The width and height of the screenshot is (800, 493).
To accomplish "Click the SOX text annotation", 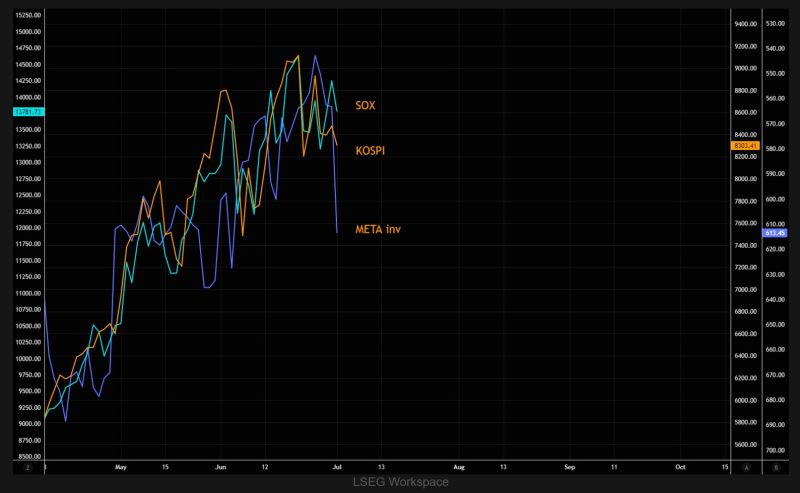I will tap(365, 106).
